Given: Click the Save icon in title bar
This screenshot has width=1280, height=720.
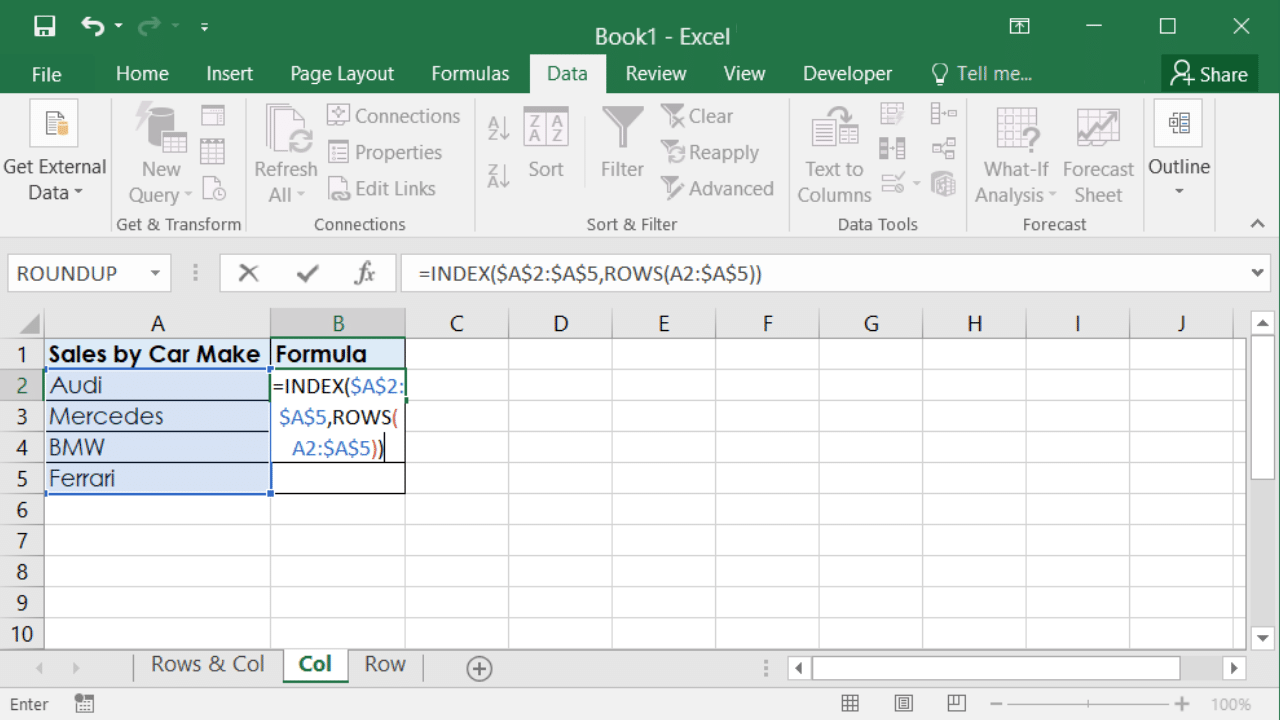Looking at the screenshot, I should pyautogui.click(x=44, y=27).
